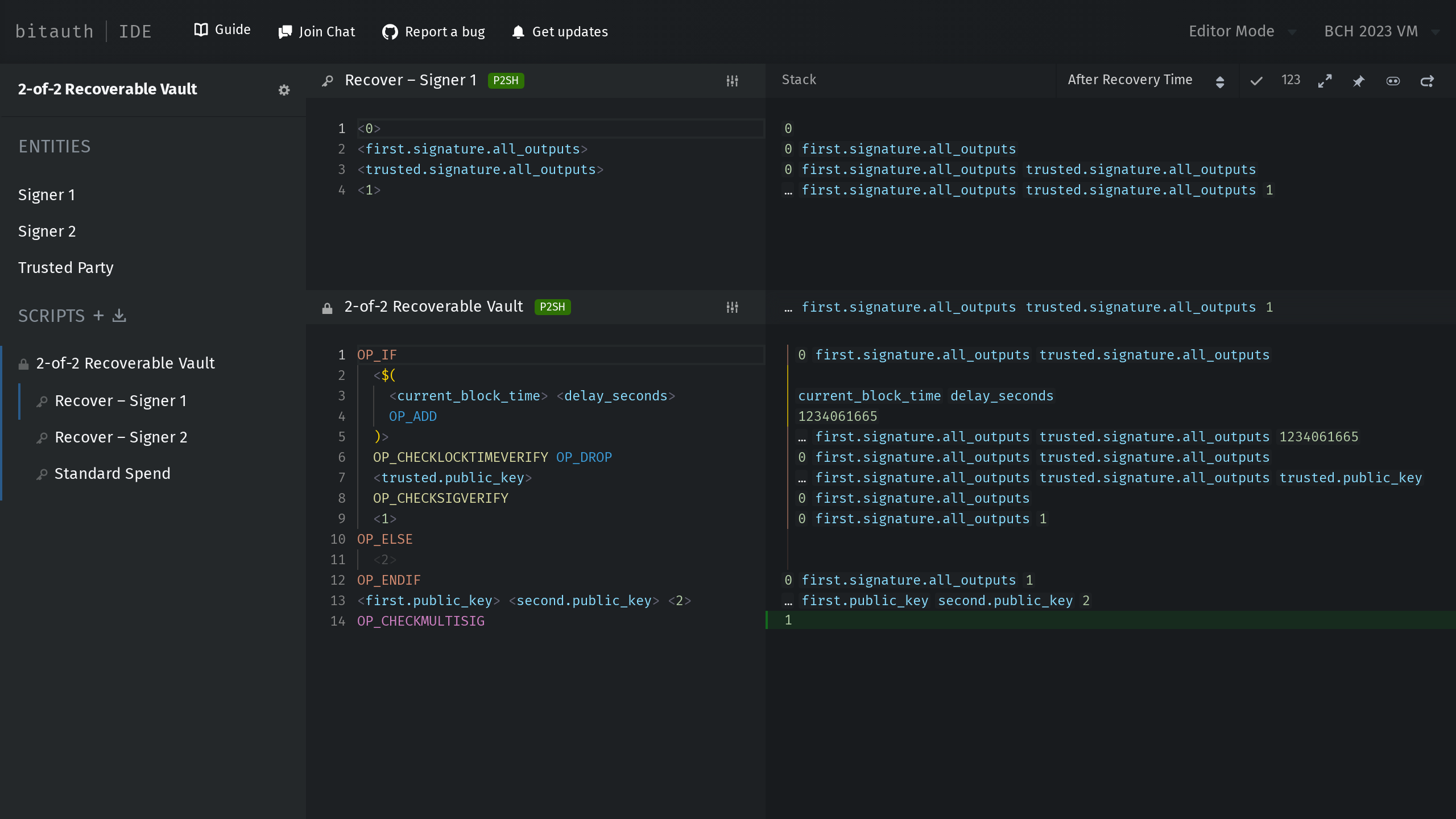Click the stack visualization toggle icon
Image resolution: width=1456 pixels, height=819 pixels.
click(1394, 80)
